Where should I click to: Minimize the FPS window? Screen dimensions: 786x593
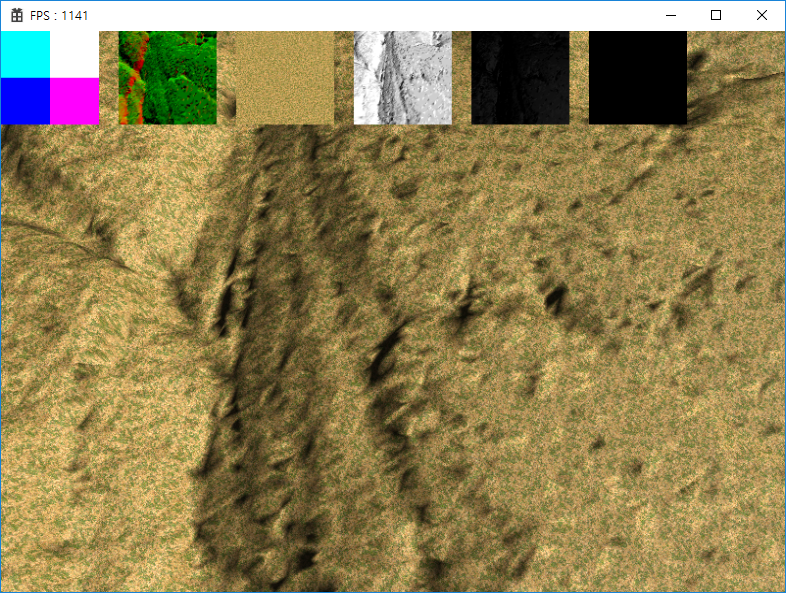click(671, 16)
